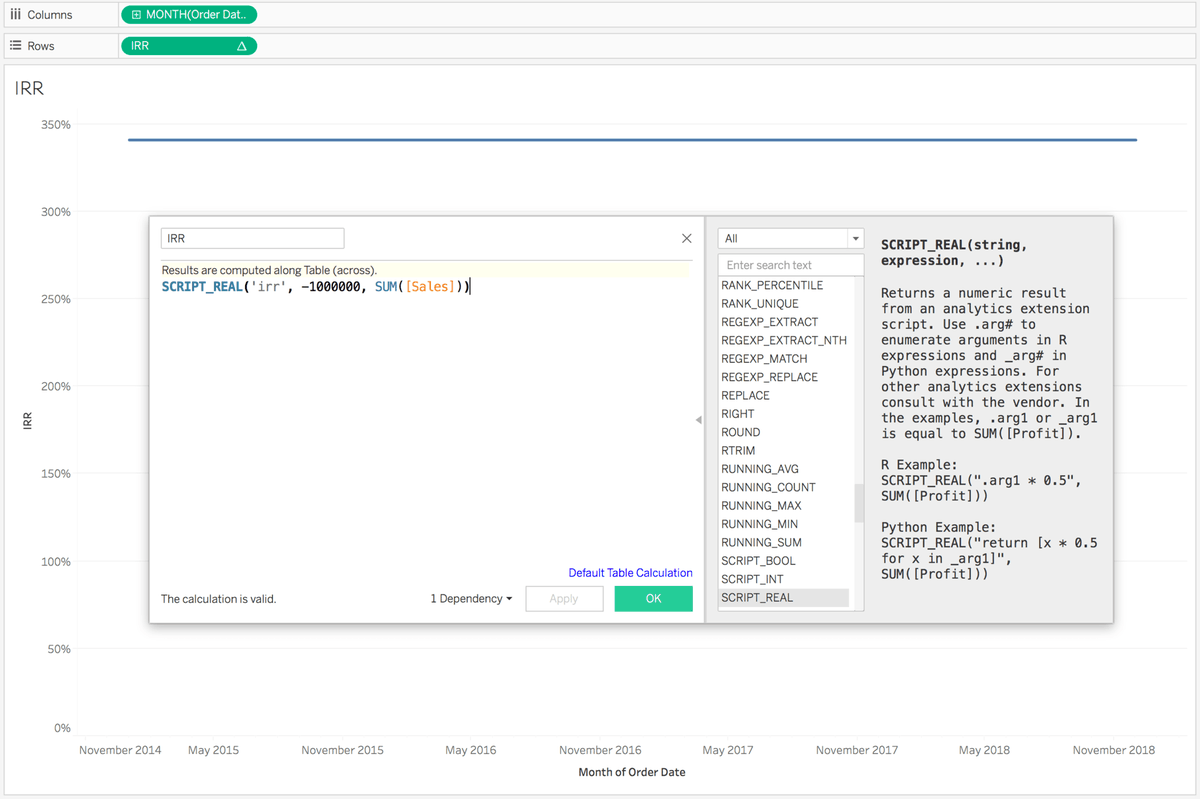Image resolution: width=1200 pixels, height=799 pixels.
Task: Click the Apply button
Action: click(x=564, y=598)
